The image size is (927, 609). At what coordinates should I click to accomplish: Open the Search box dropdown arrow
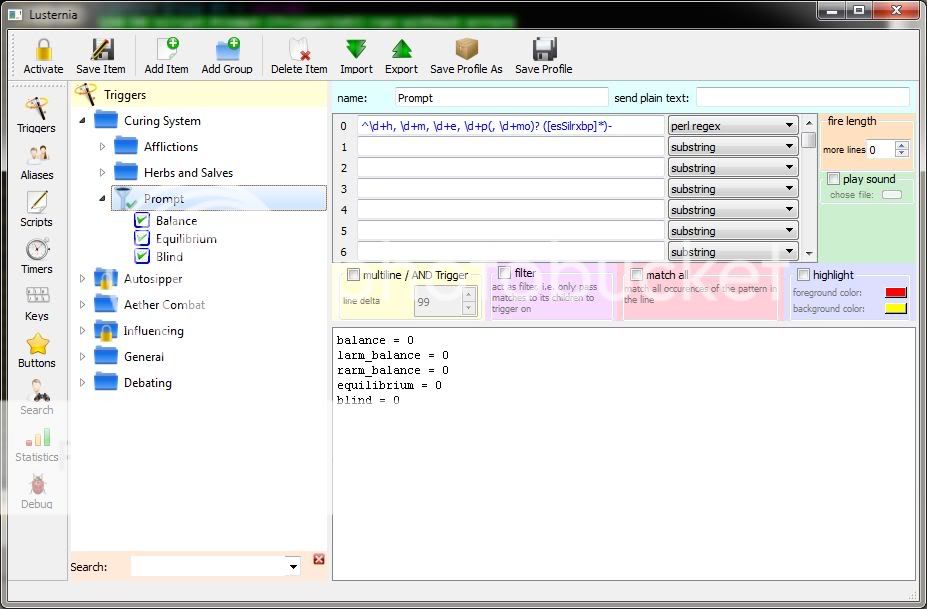click(x=293, y=567)
